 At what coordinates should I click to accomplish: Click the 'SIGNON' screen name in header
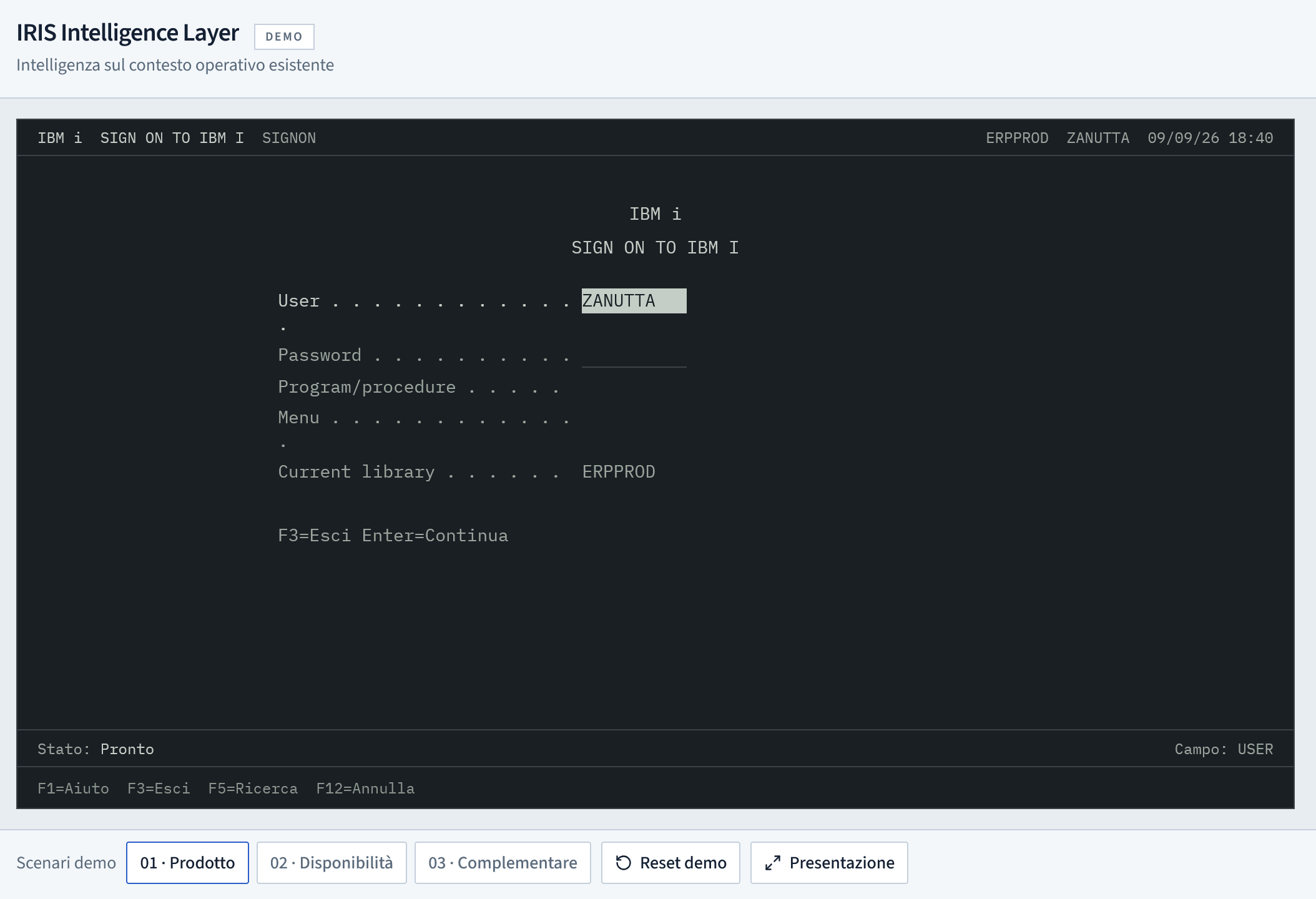[289, 138]
